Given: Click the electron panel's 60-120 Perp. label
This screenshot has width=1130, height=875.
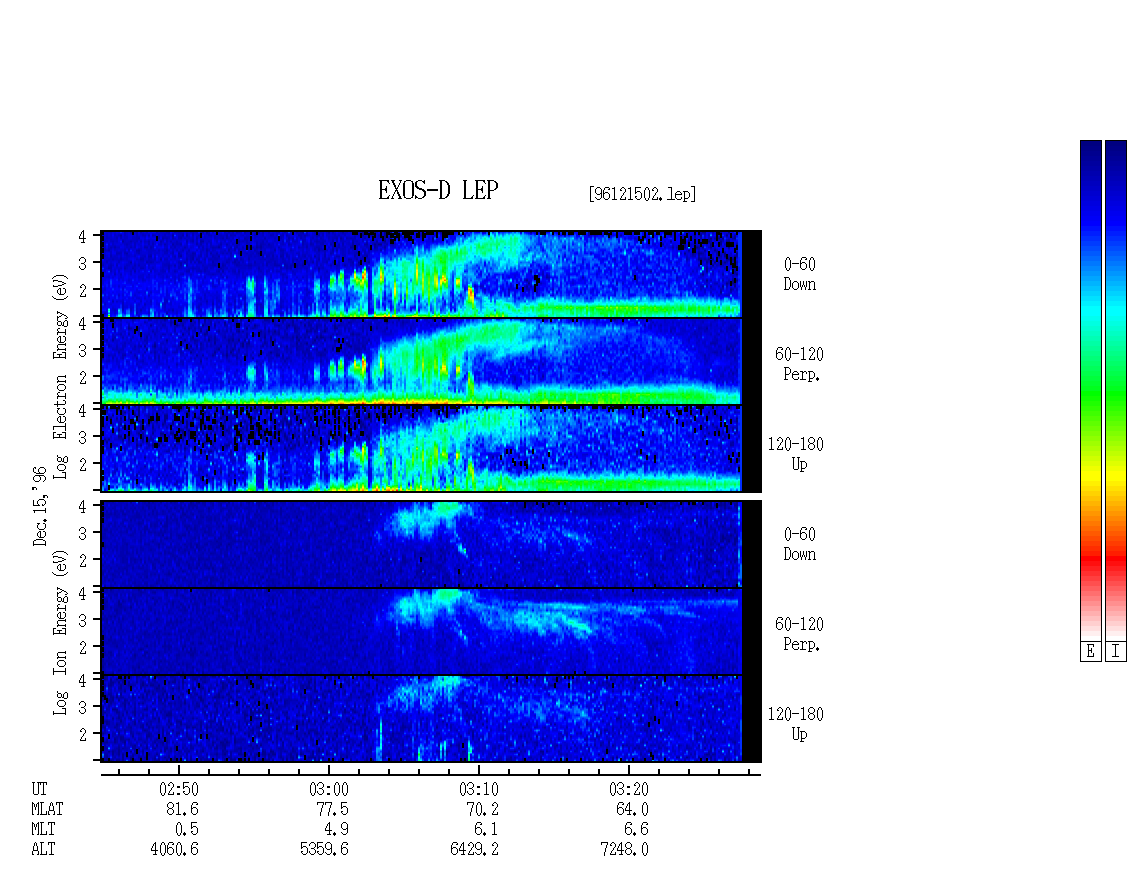Looking at the screenshot, I should click(x=799, y=364).
